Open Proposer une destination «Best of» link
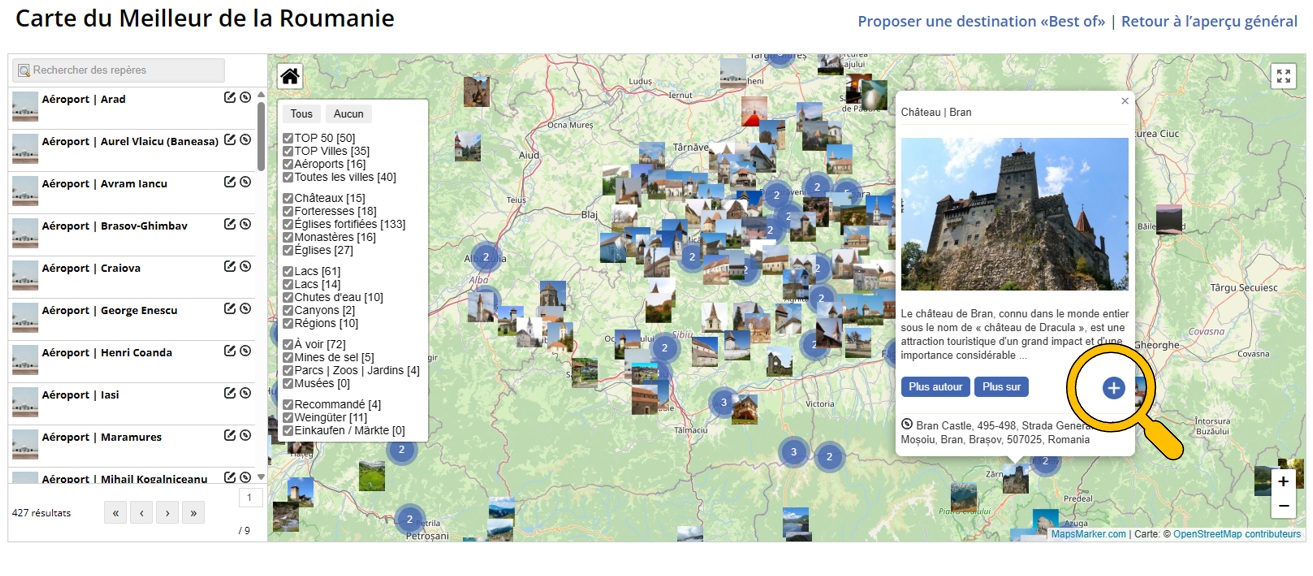This screenshot has width=1313, height=576. pyautogui.click(x=982, y=21)
